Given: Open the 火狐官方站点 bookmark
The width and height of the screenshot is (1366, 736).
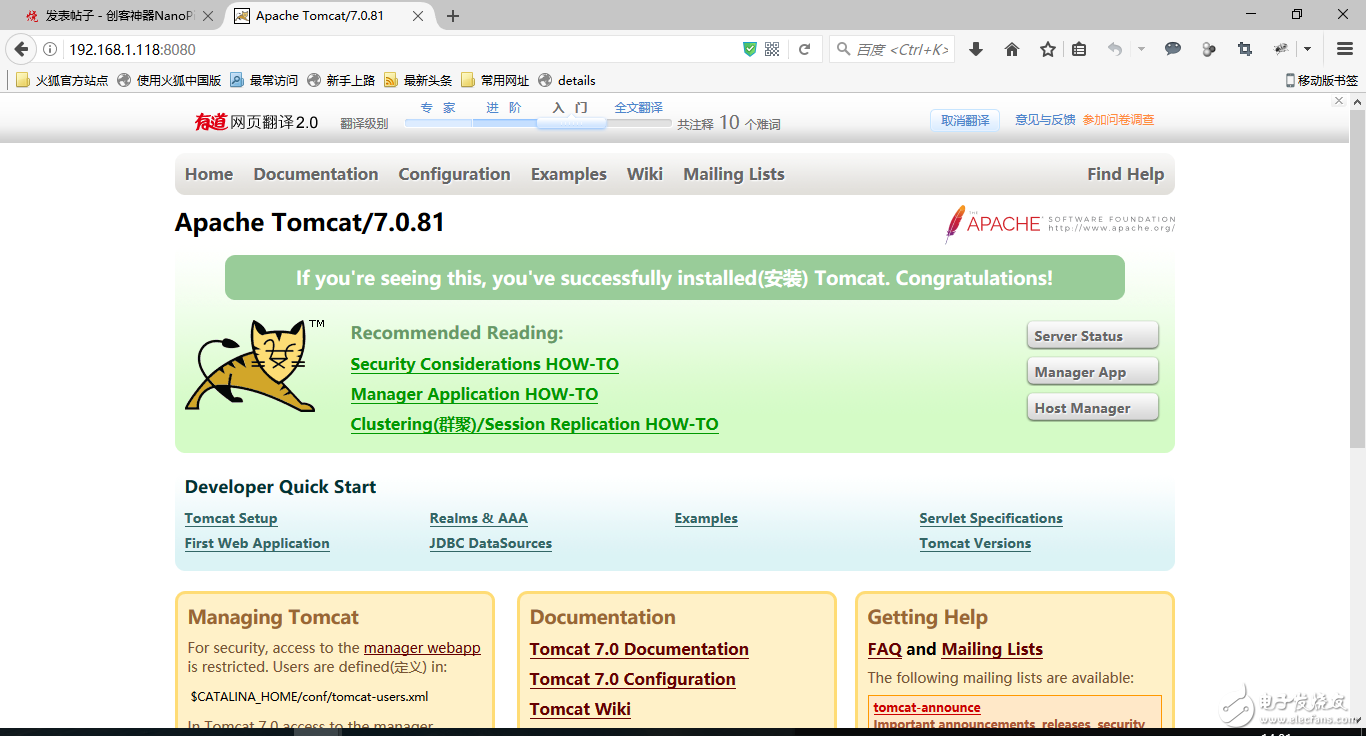Looking at the screenshot, I should [x=62, y=80].
